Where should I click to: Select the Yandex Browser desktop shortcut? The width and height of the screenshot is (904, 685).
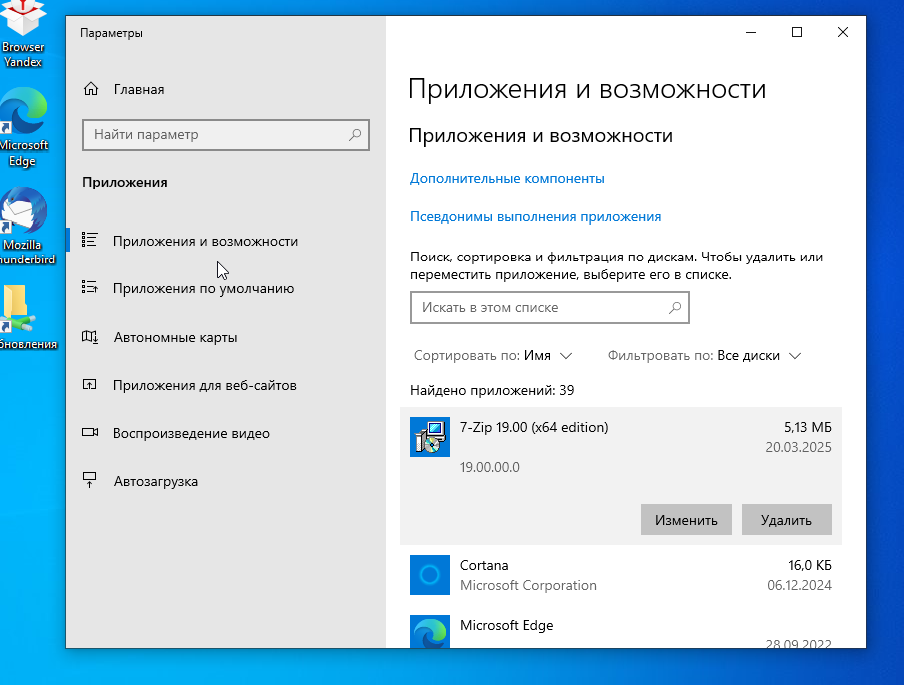[23, 35]
